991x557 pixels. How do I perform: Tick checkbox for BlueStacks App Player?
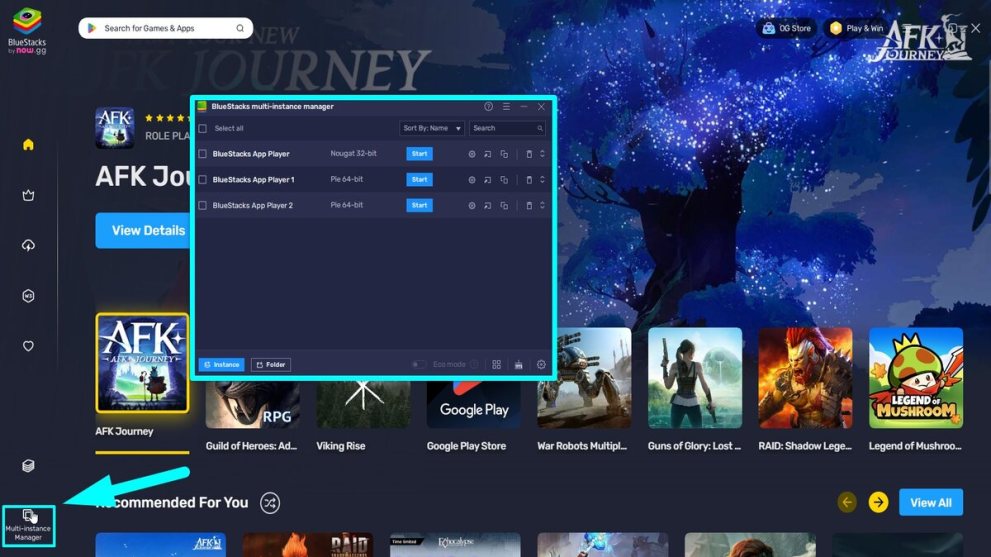tap(203, 154)
